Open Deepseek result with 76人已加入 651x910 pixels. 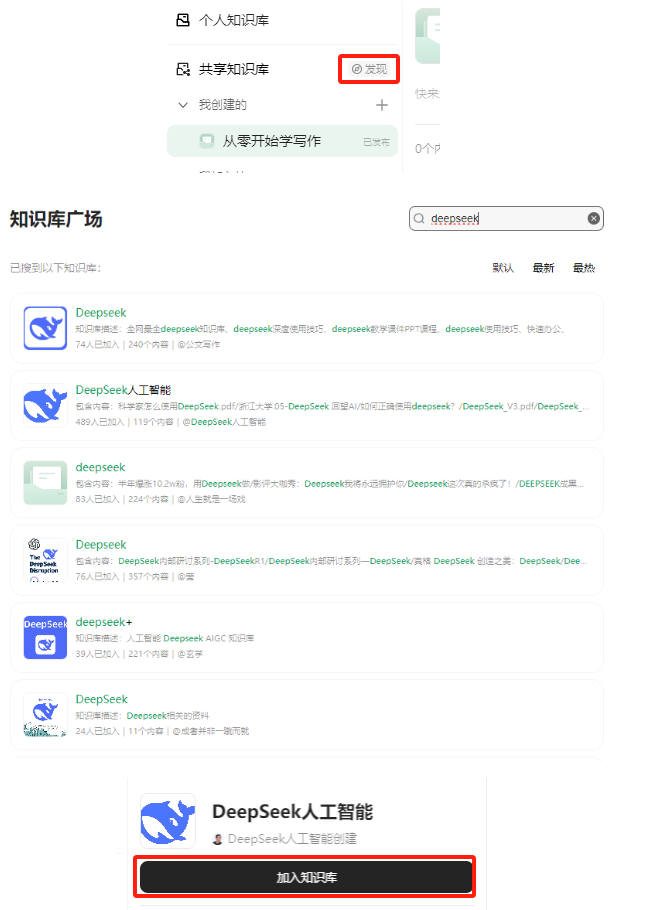pos(307,560)
